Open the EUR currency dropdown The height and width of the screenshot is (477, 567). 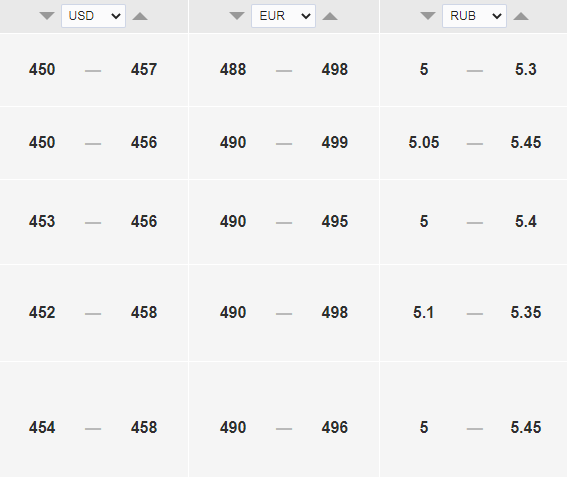coord(284,16)
